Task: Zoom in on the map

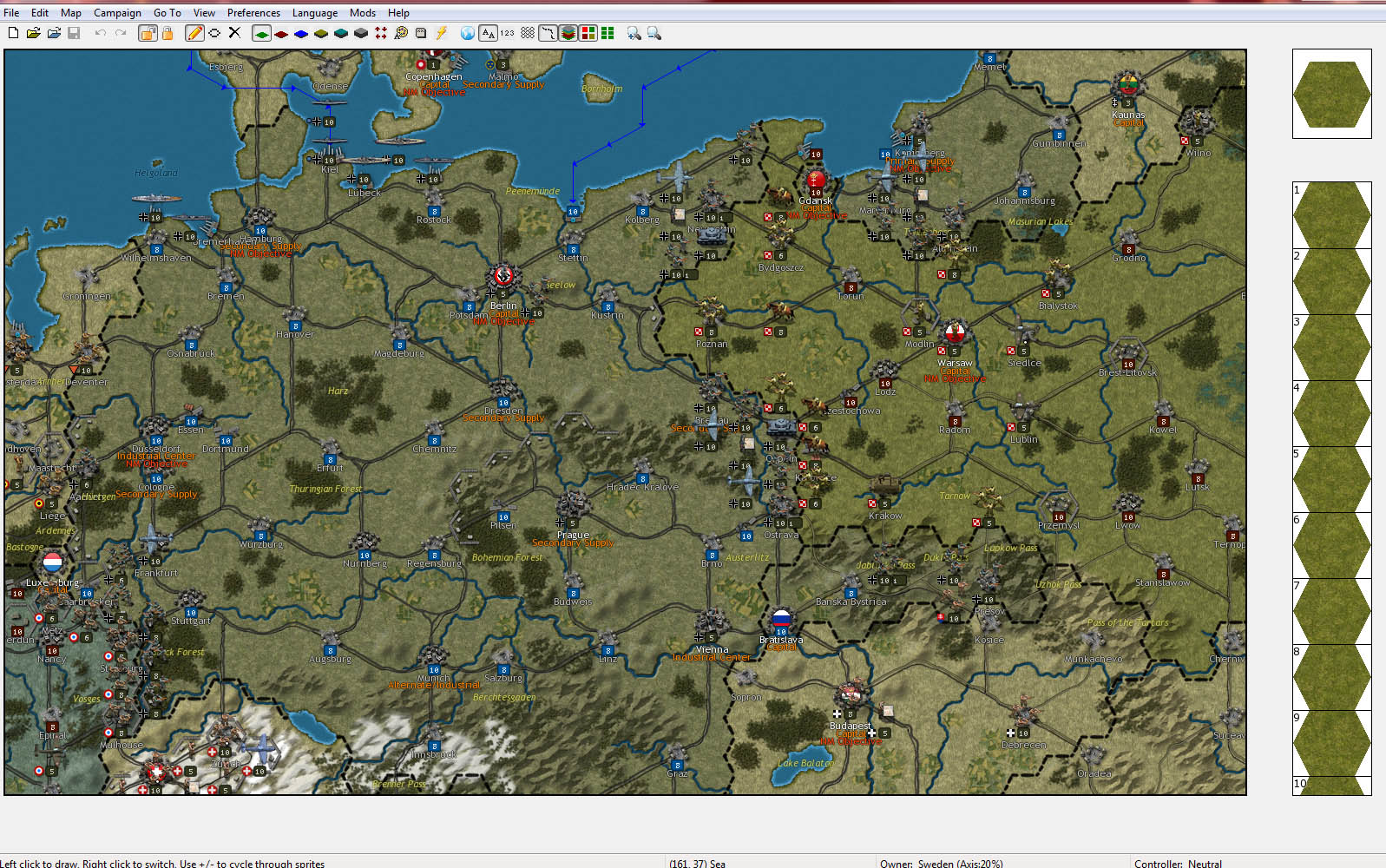Action: (634, 33)
